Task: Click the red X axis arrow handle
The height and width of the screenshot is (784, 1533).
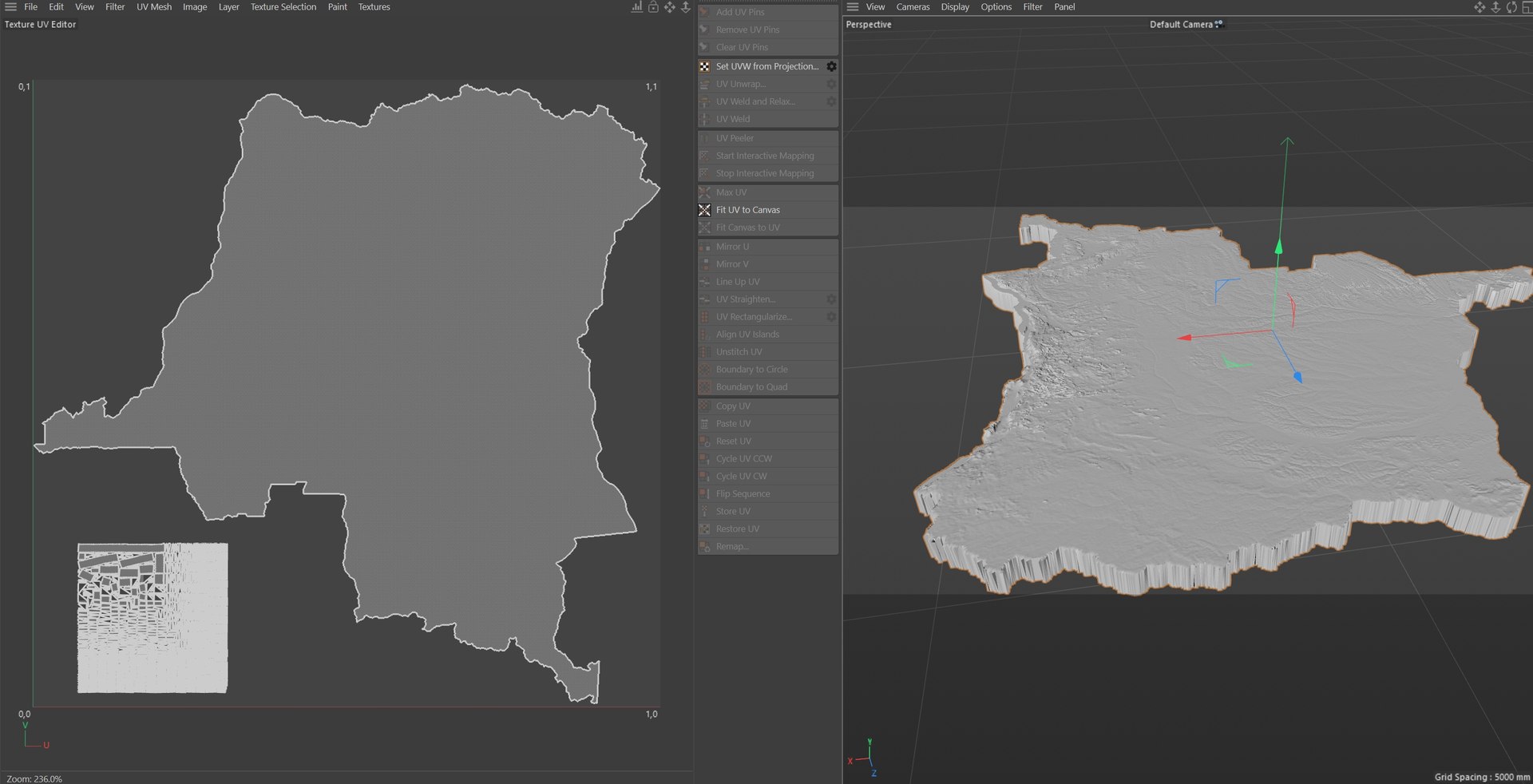Action: (x=1185, y=338)
